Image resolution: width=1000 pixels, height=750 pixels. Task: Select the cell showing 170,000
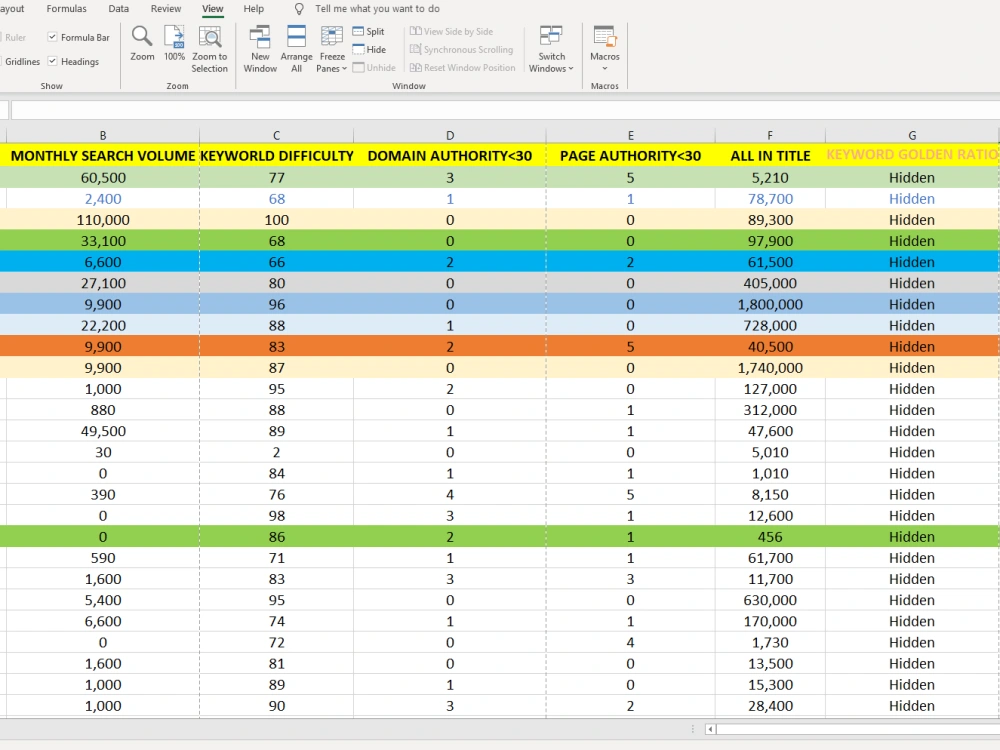(x=770, y=621)
